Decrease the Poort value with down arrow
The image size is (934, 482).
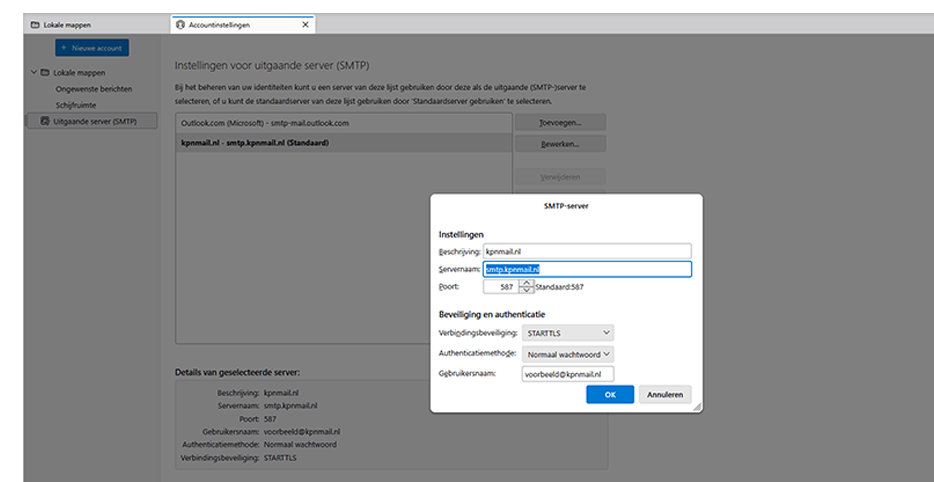527,290
